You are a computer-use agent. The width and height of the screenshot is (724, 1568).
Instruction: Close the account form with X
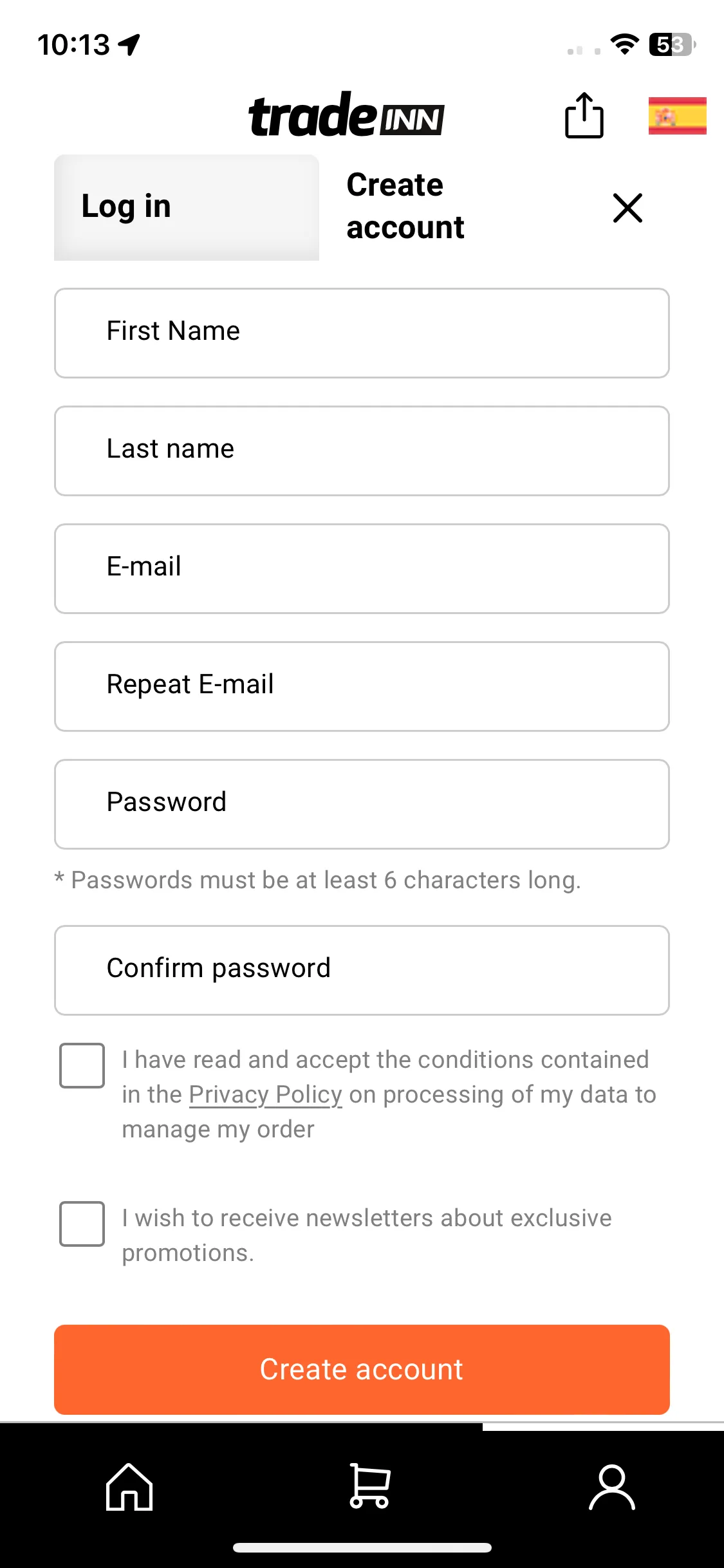tap(627, 208)
